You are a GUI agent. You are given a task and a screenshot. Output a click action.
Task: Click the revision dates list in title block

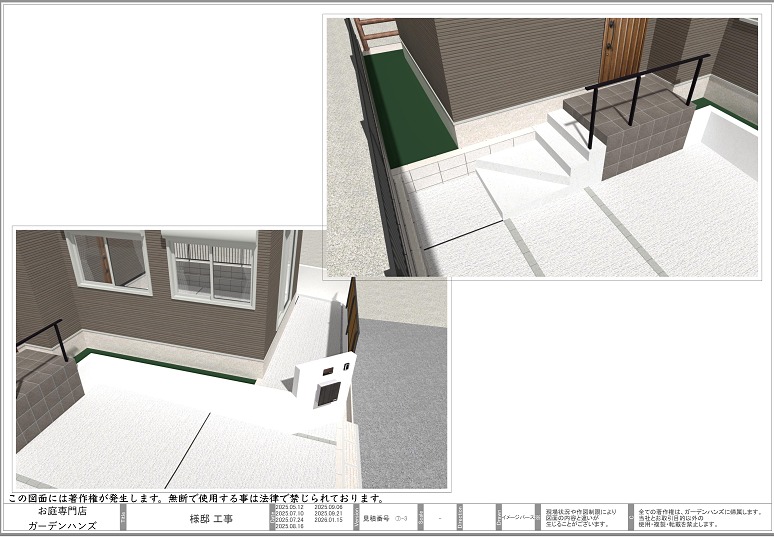tap(308, 517)
